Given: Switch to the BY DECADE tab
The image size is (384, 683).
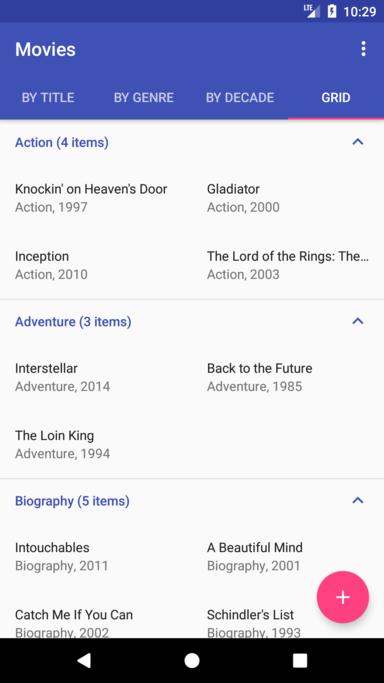Looking at the screenshot, I should click(240, 98).
